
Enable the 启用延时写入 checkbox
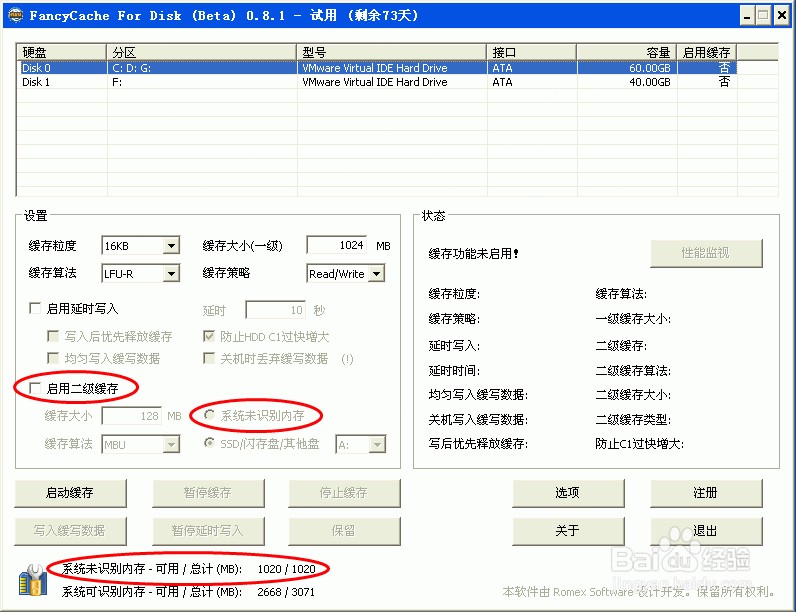pos(35,309)
